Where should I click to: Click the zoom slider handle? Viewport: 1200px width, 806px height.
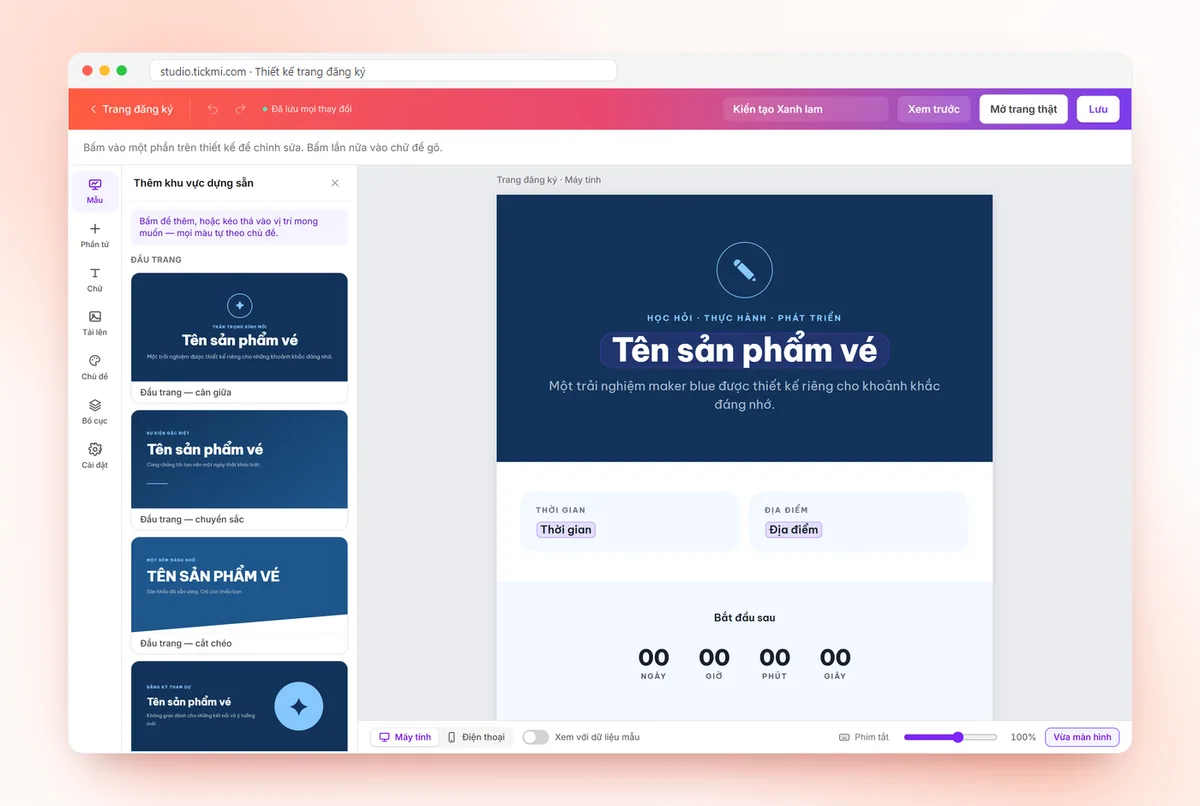[x=957, y=737]
